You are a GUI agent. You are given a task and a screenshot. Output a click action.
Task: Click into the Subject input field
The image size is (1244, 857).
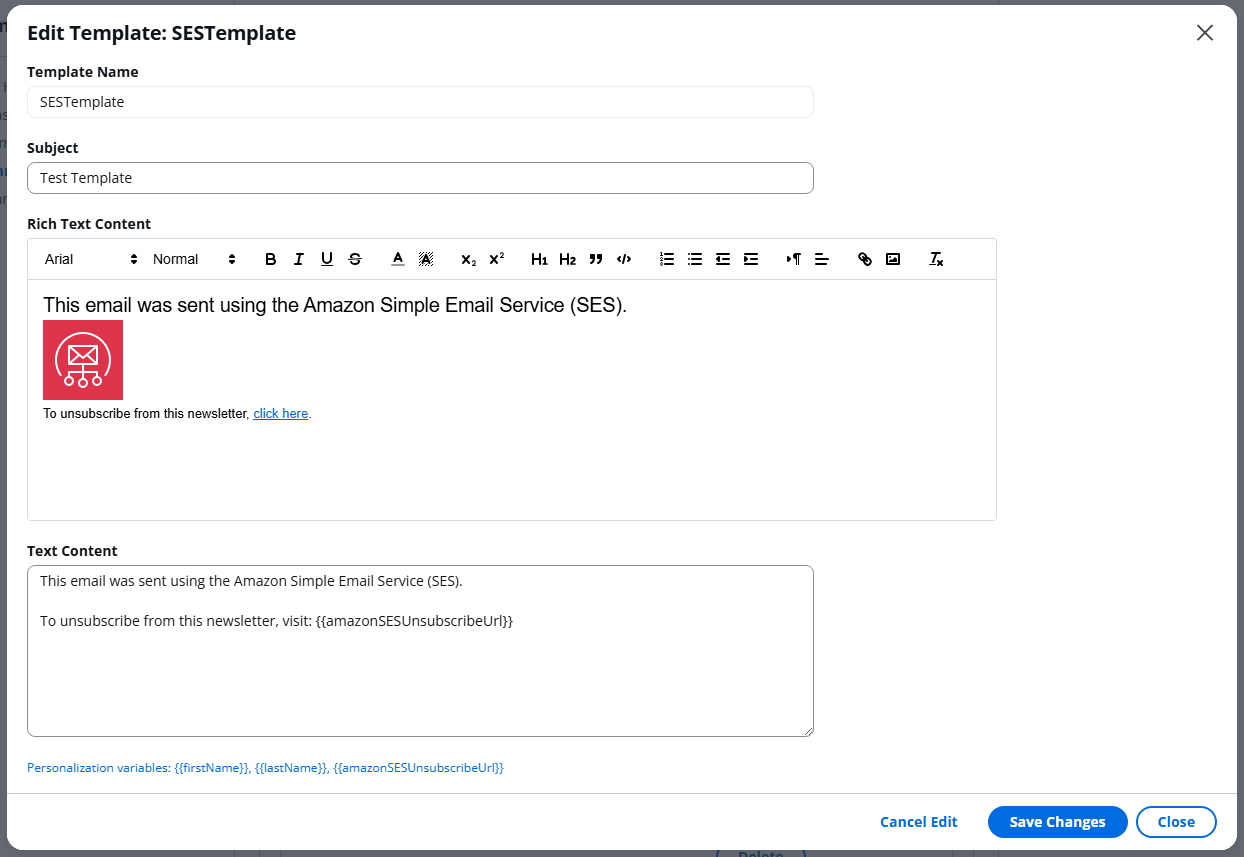coord(420,178)
